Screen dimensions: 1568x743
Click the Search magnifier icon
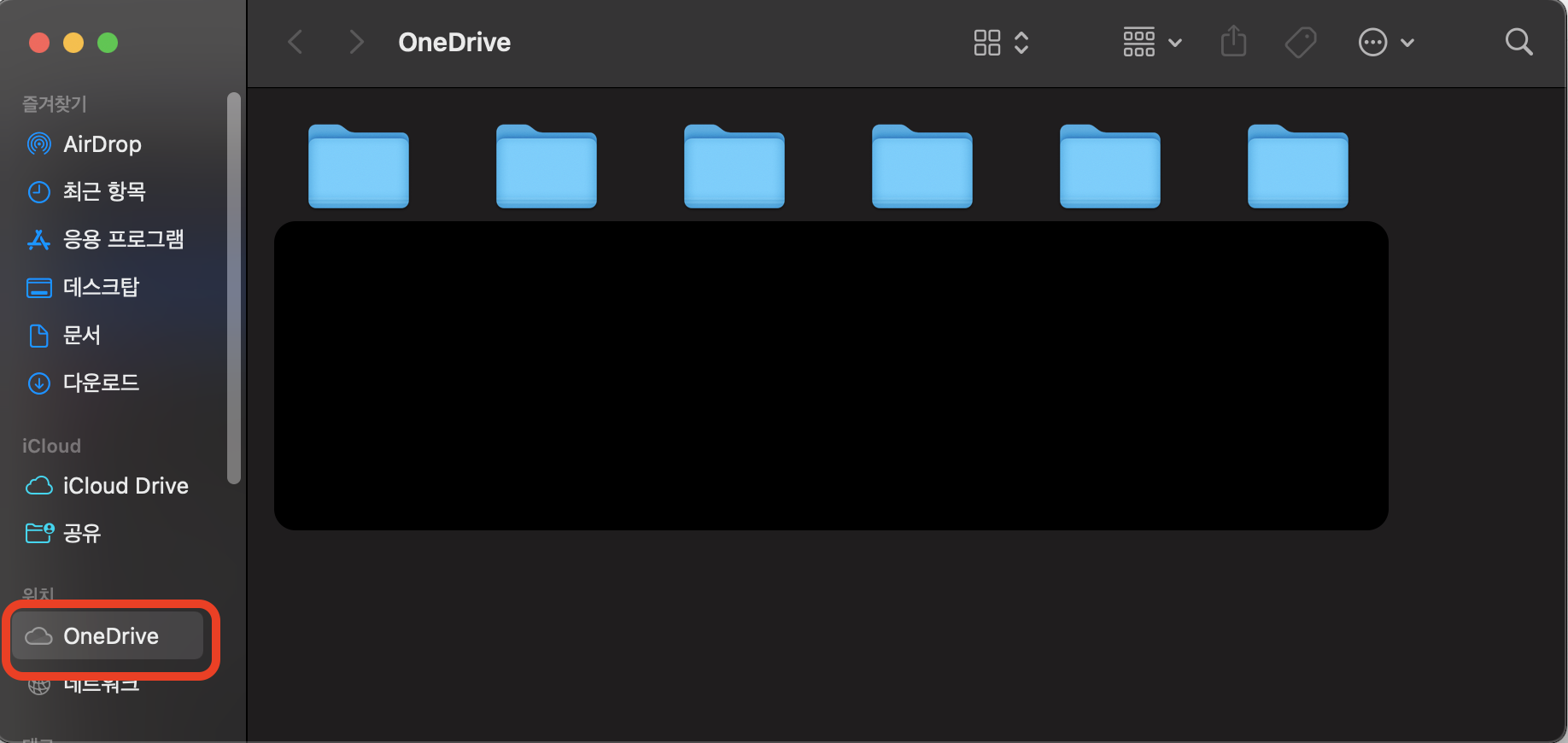tap(1518, 42)
